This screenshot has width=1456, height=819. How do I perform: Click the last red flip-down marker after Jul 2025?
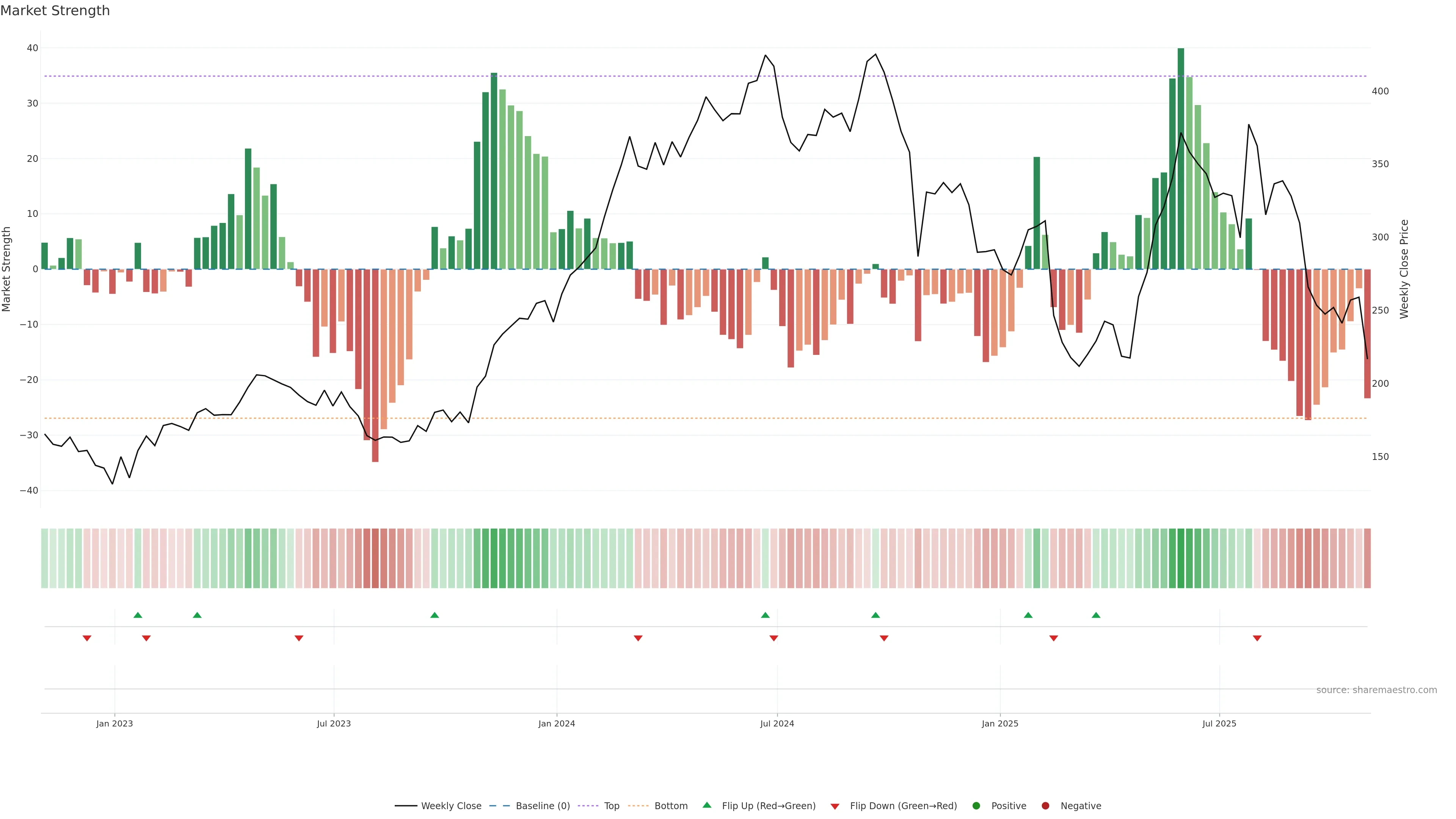[1257, 638]
